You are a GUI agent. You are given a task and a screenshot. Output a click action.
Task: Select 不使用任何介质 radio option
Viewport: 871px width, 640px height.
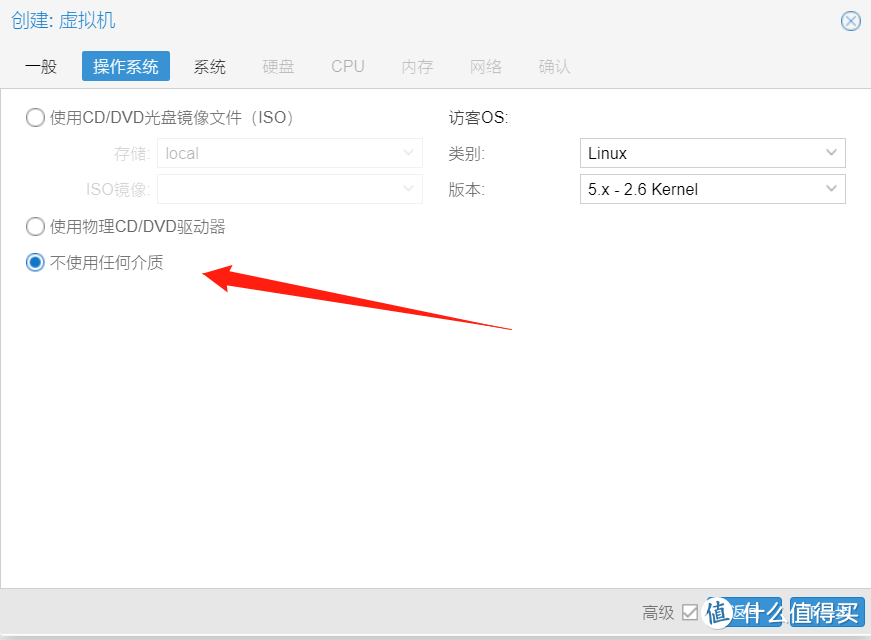35,262
